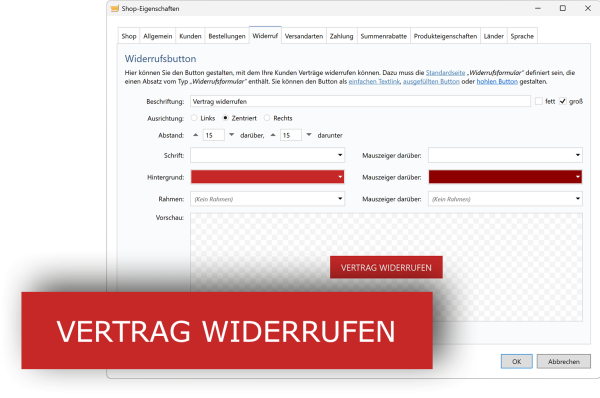Image resolution: width=600 pixels, height=398 pixels.
Task: Click the ausgefüllten Button link
Action: [431, 81]
